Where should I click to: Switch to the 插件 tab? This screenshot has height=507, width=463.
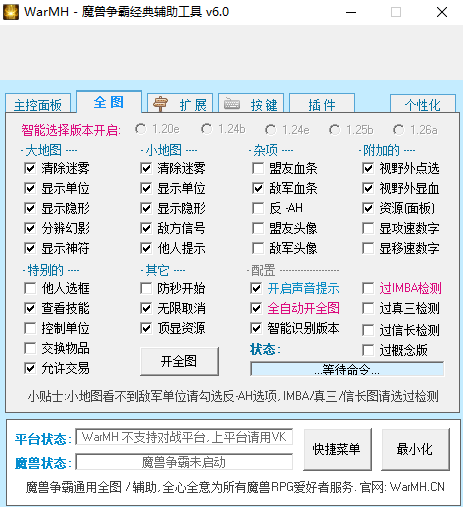(322, 104)
